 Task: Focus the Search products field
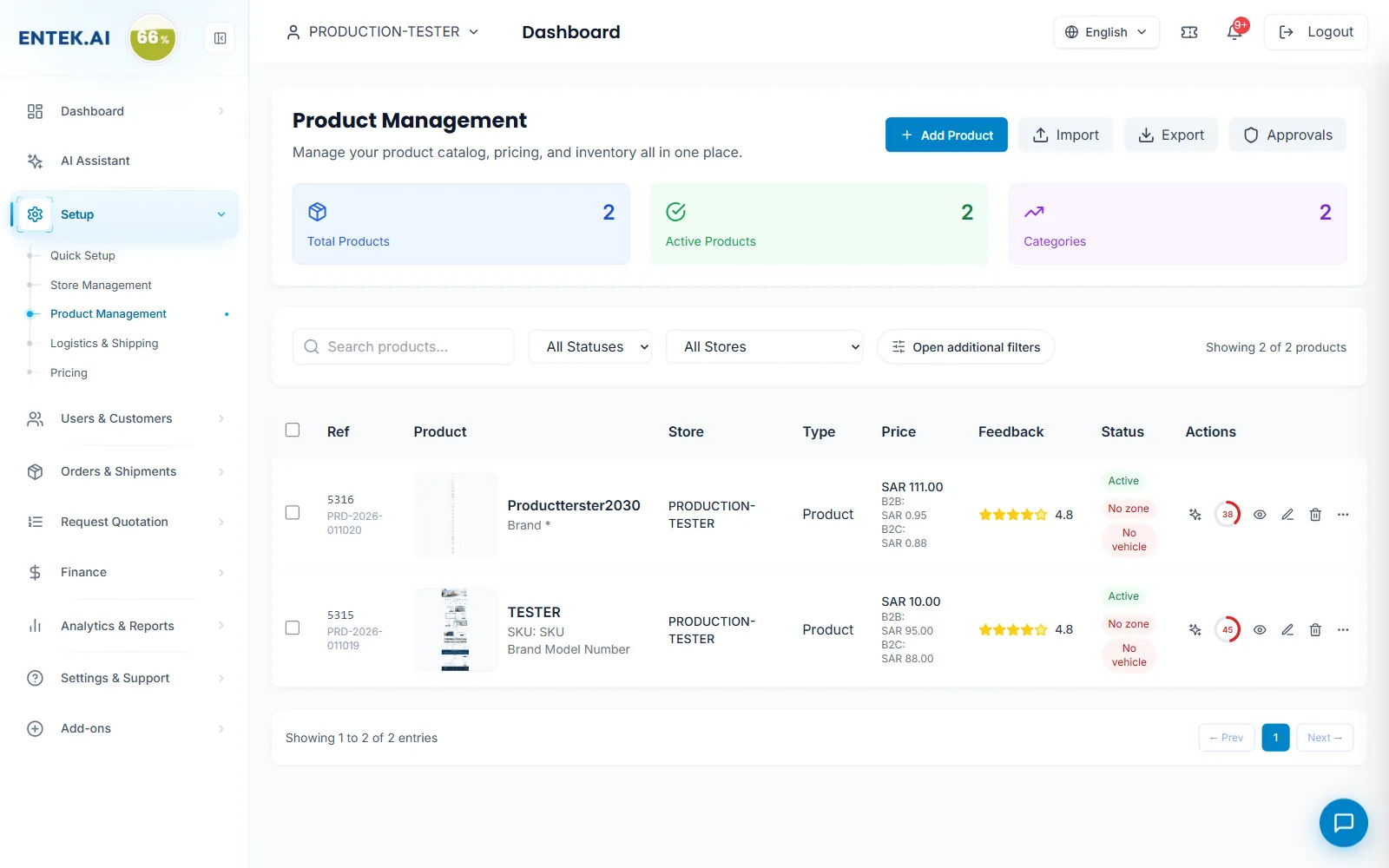point(404,347)
